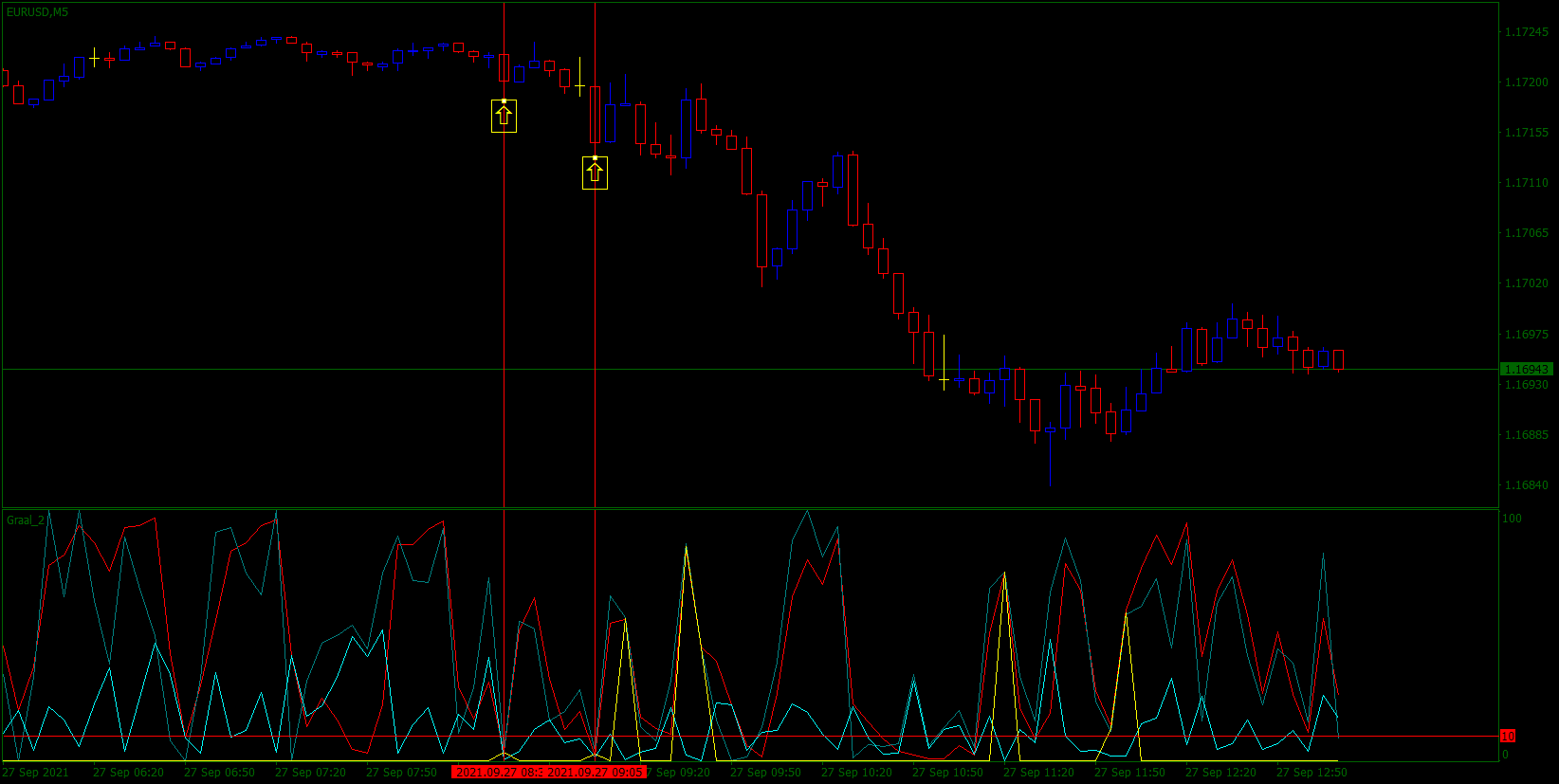Click the 27 Sep 10:20 time axis label
The image size is (1559, 784).
click(856, 773)
